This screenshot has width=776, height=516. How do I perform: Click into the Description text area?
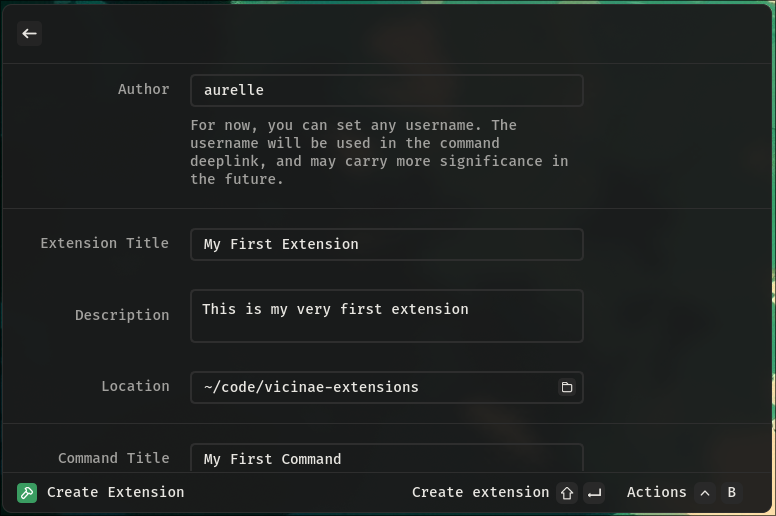click(x=387, y=316)
